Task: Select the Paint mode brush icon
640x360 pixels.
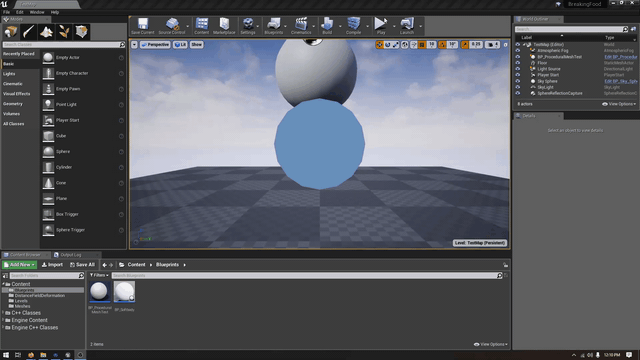Action: click(x=29, y=32)
